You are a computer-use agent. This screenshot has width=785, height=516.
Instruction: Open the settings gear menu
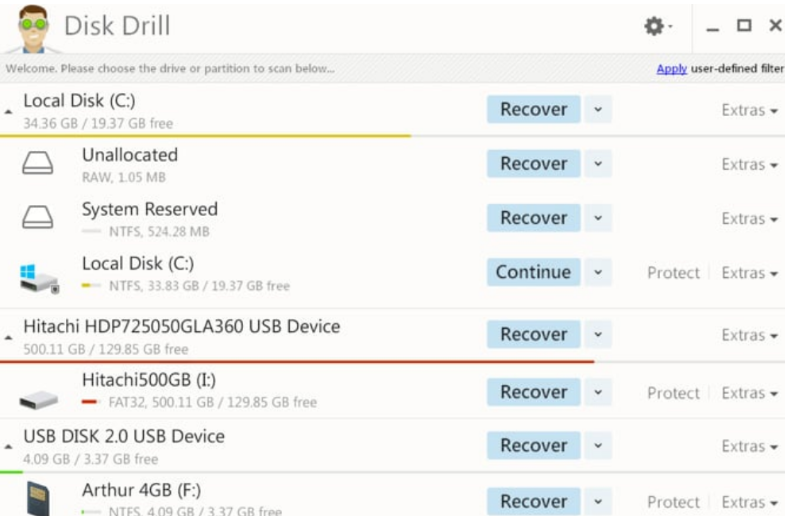[656, 27]
